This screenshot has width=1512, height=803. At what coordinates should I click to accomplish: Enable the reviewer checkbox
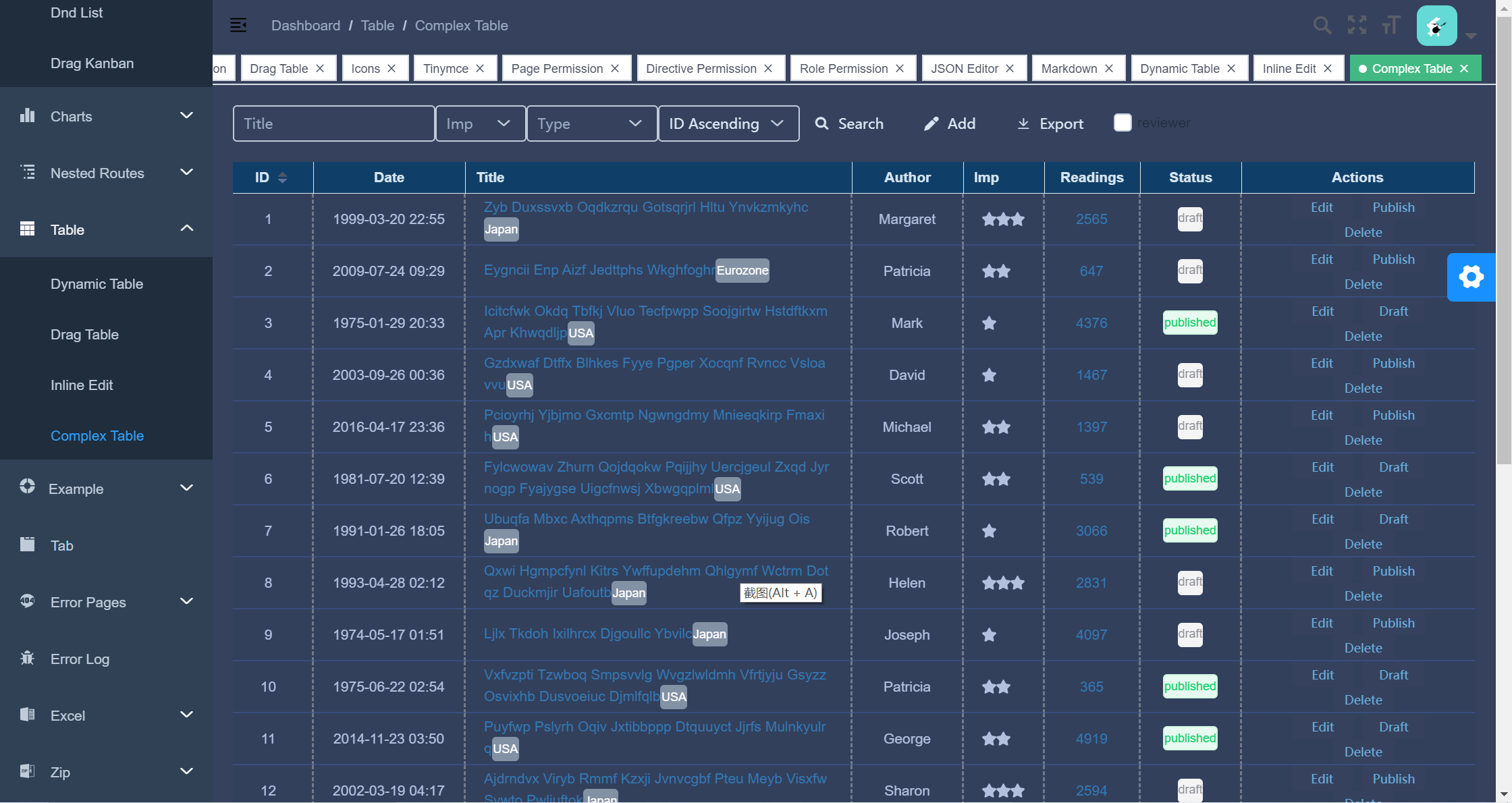pos(1123,123)
